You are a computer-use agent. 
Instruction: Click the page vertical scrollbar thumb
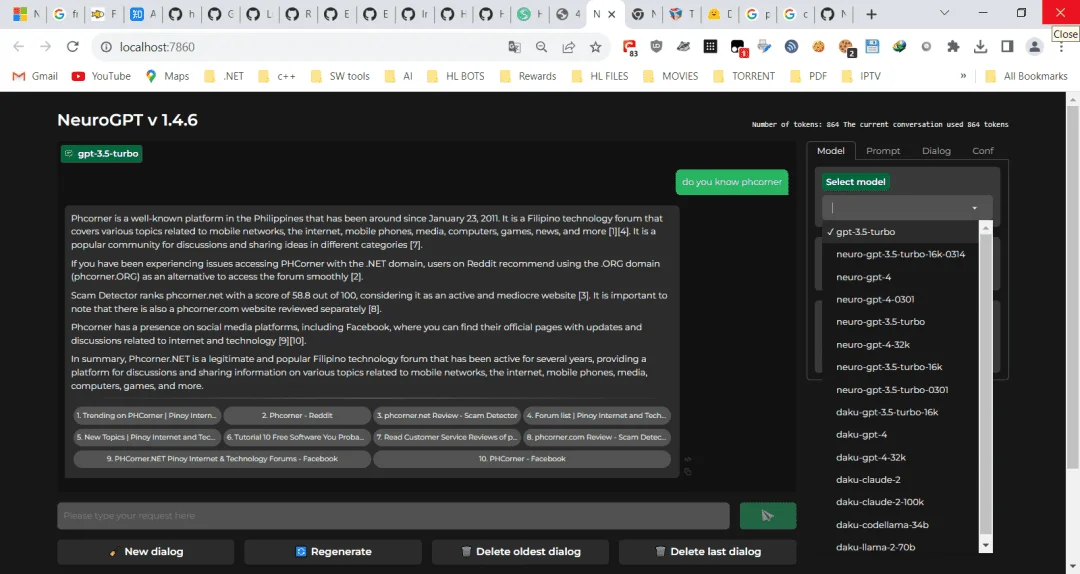[1072, 288]
